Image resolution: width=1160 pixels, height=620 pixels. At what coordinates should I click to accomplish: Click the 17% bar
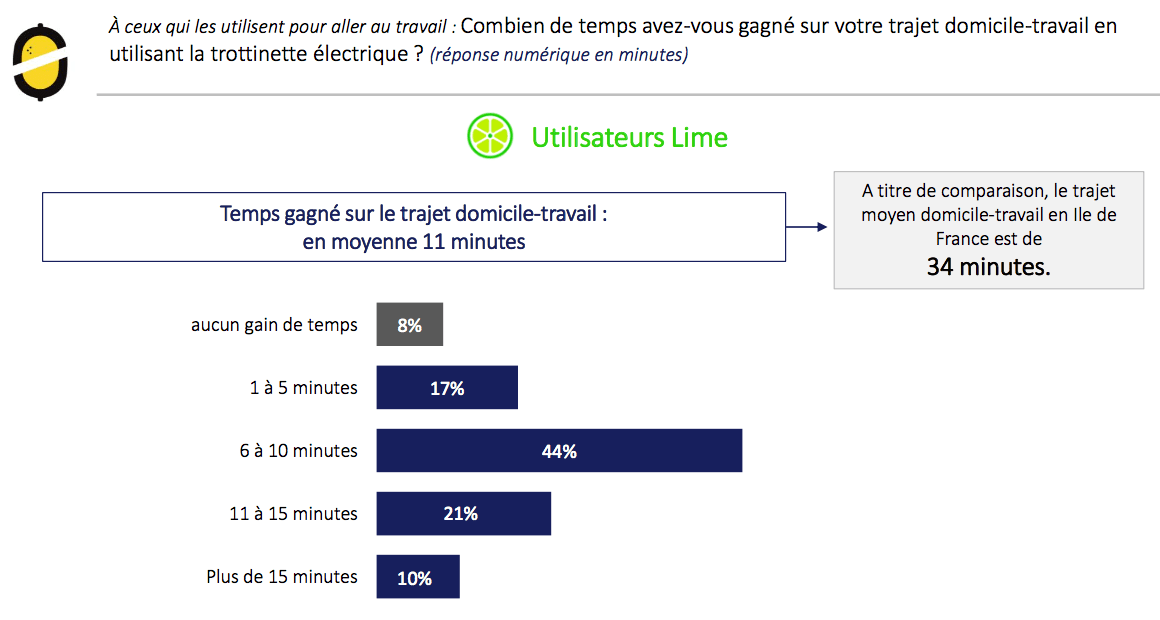(x=447, y=387)
